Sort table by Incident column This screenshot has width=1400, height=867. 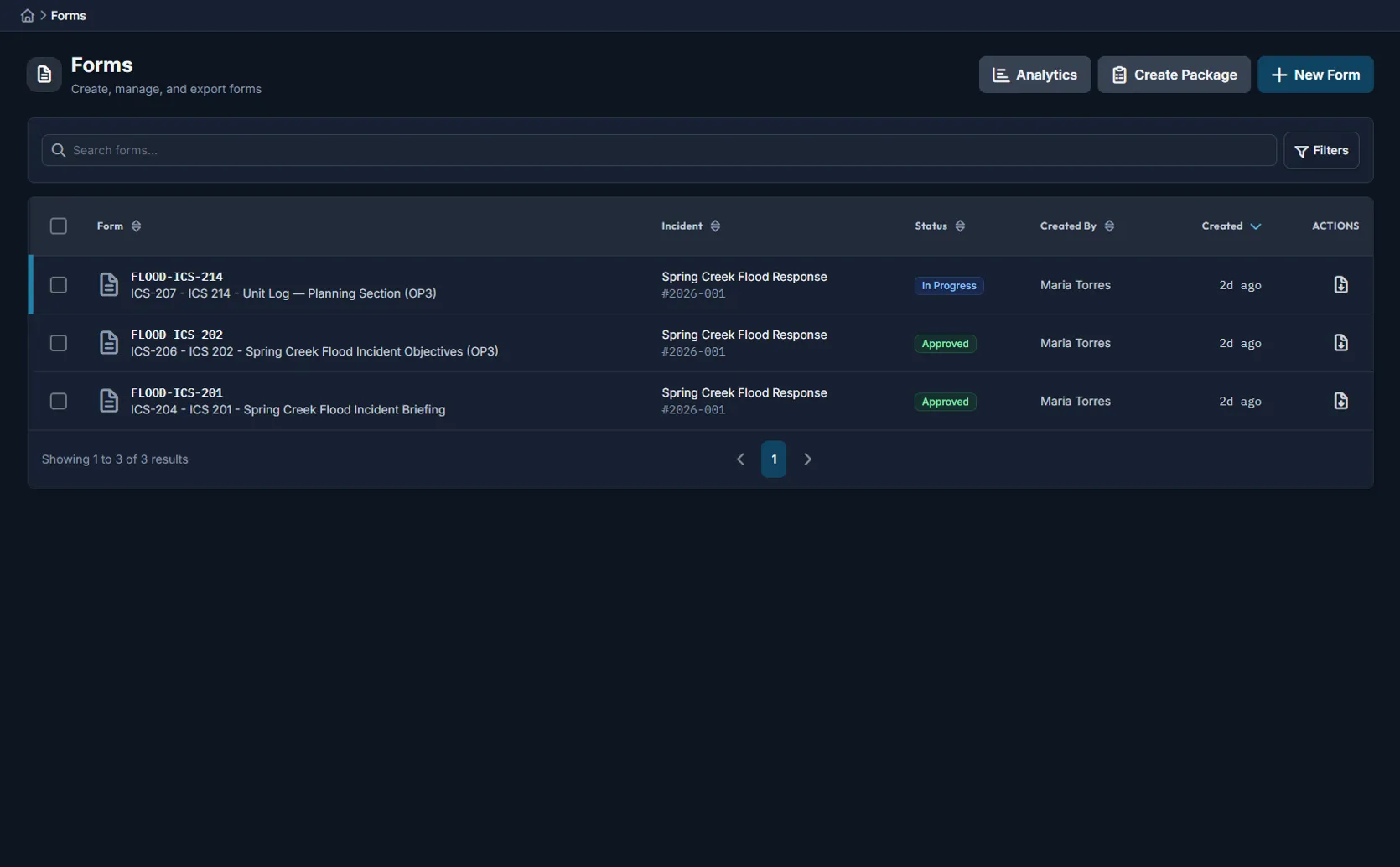(x=691, y=226)
